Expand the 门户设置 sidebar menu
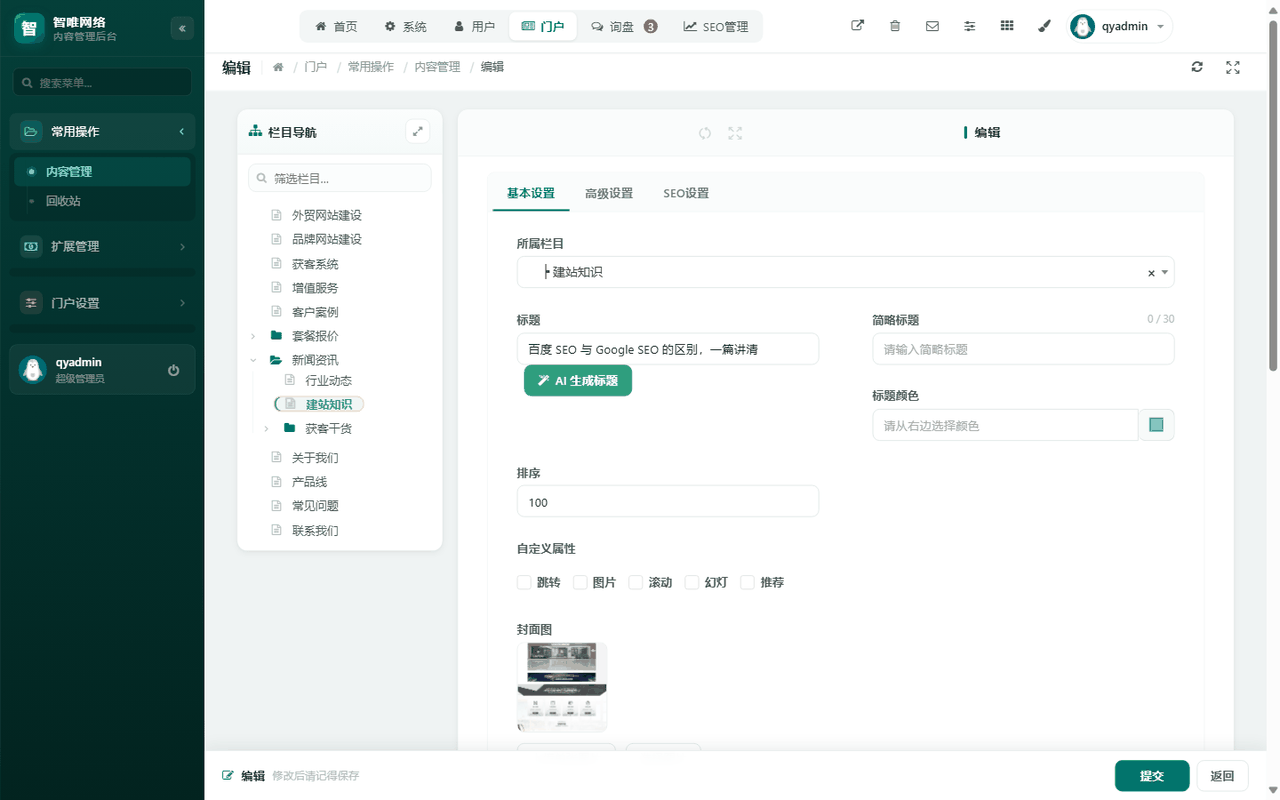The image size is (1280, 800). [x=104, y=303]
